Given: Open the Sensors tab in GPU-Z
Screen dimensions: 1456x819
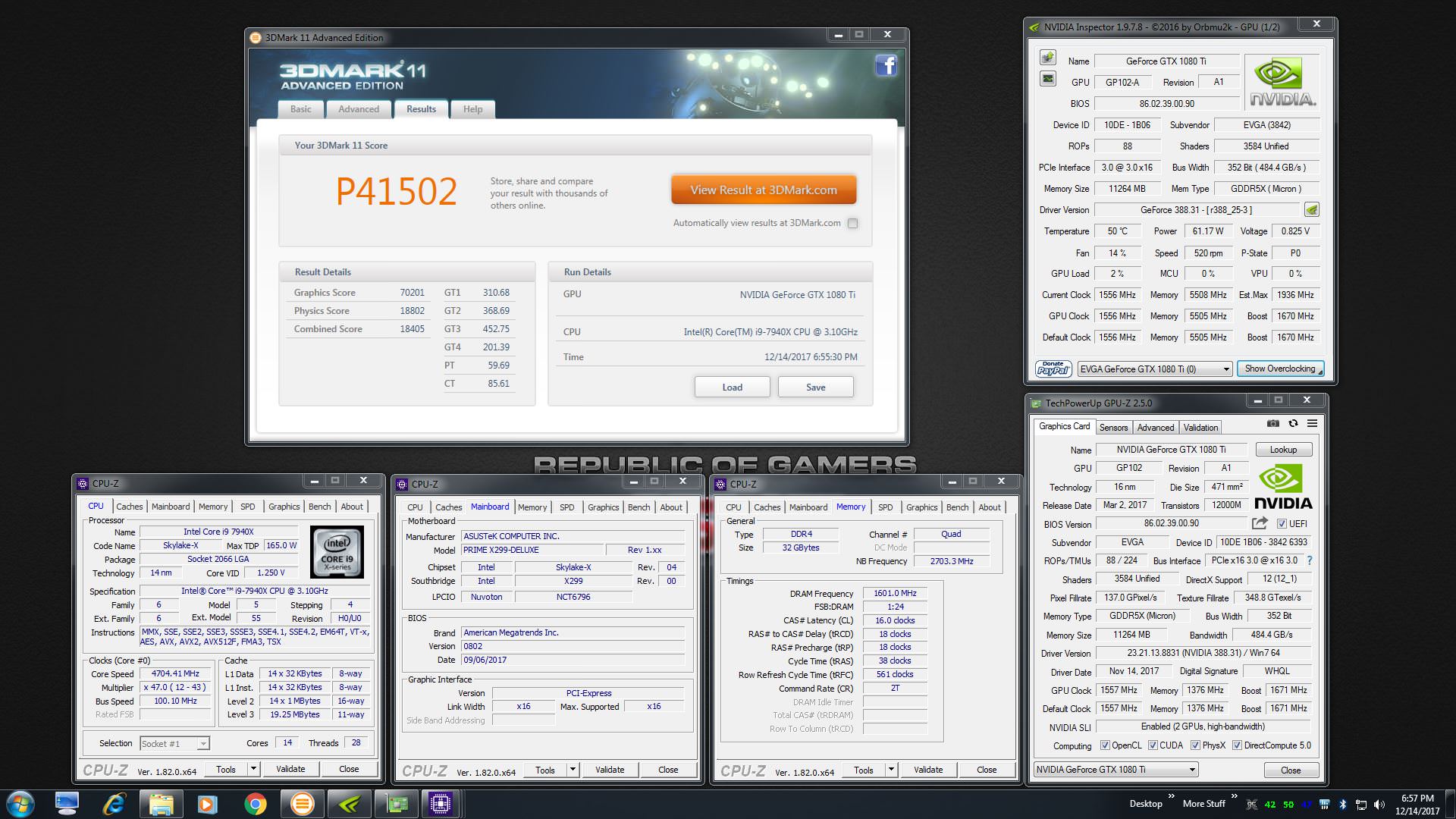Looking at the screenshot, I should [x=1113, y=428].
